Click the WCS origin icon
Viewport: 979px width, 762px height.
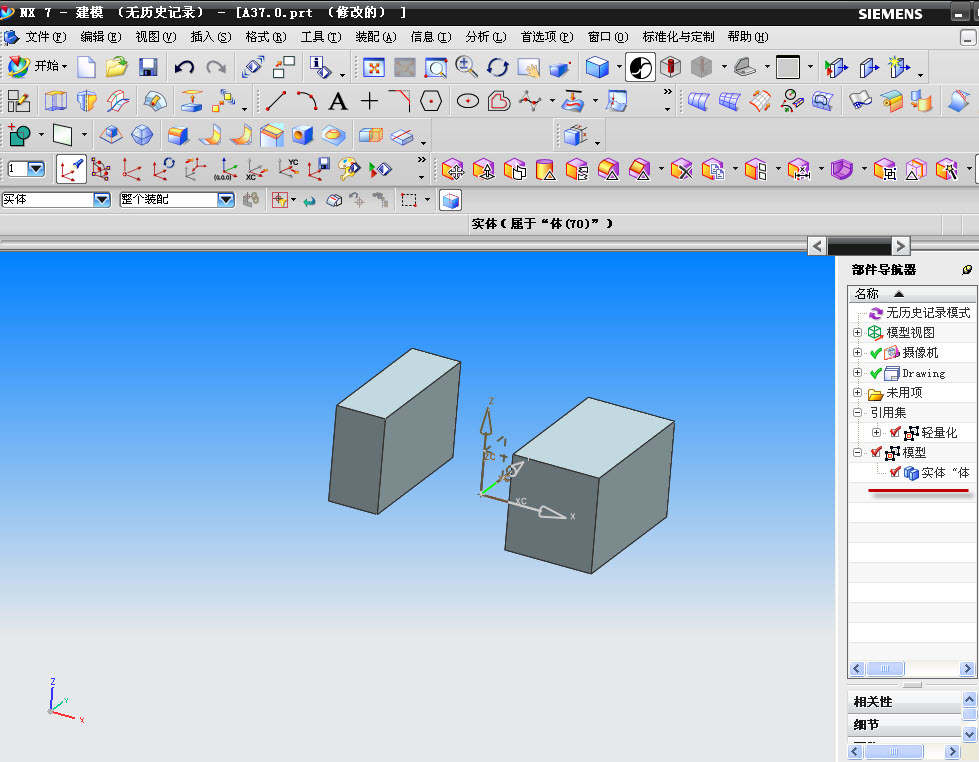(x=131, y=169)
